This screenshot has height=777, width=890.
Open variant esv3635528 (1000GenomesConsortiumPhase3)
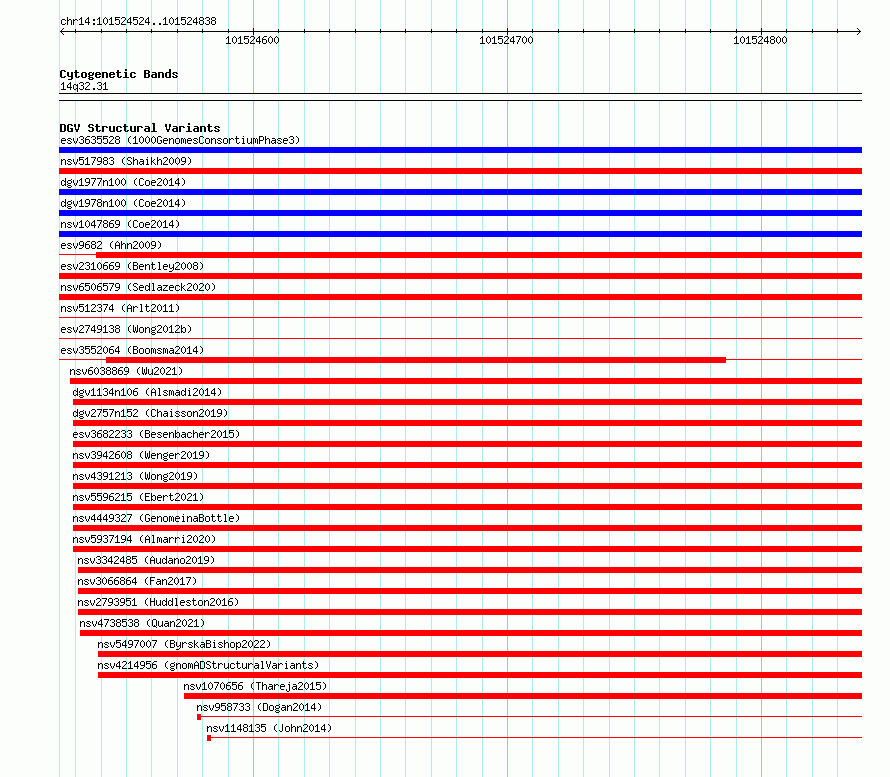click(180, 140)
